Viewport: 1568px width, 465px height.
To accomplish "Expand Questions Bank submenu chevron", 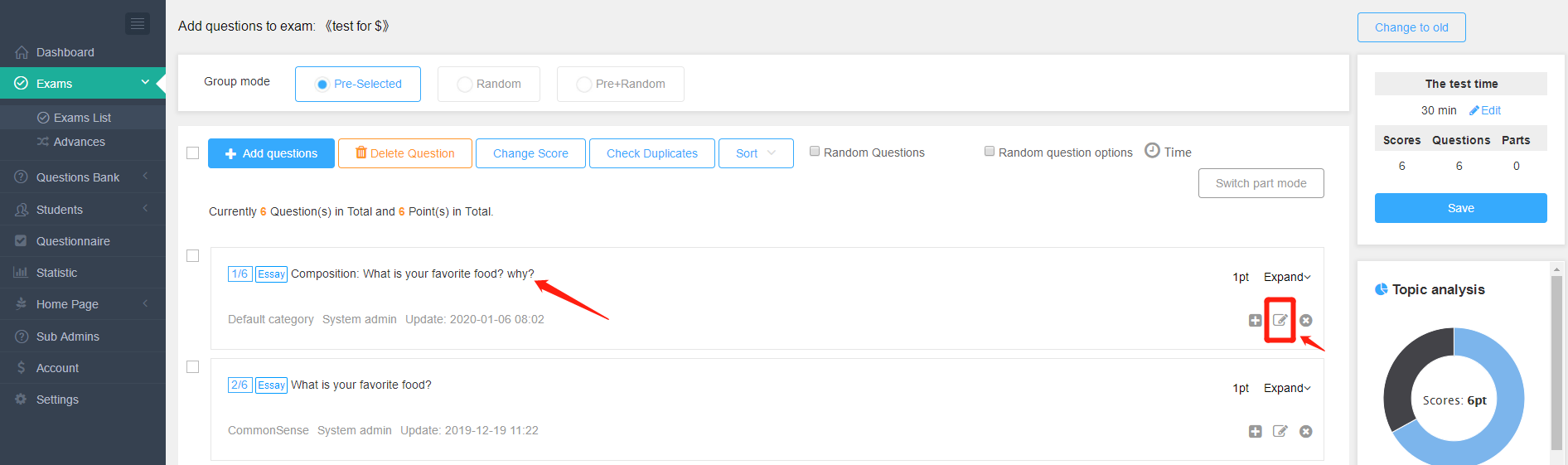I will [145, 176].
